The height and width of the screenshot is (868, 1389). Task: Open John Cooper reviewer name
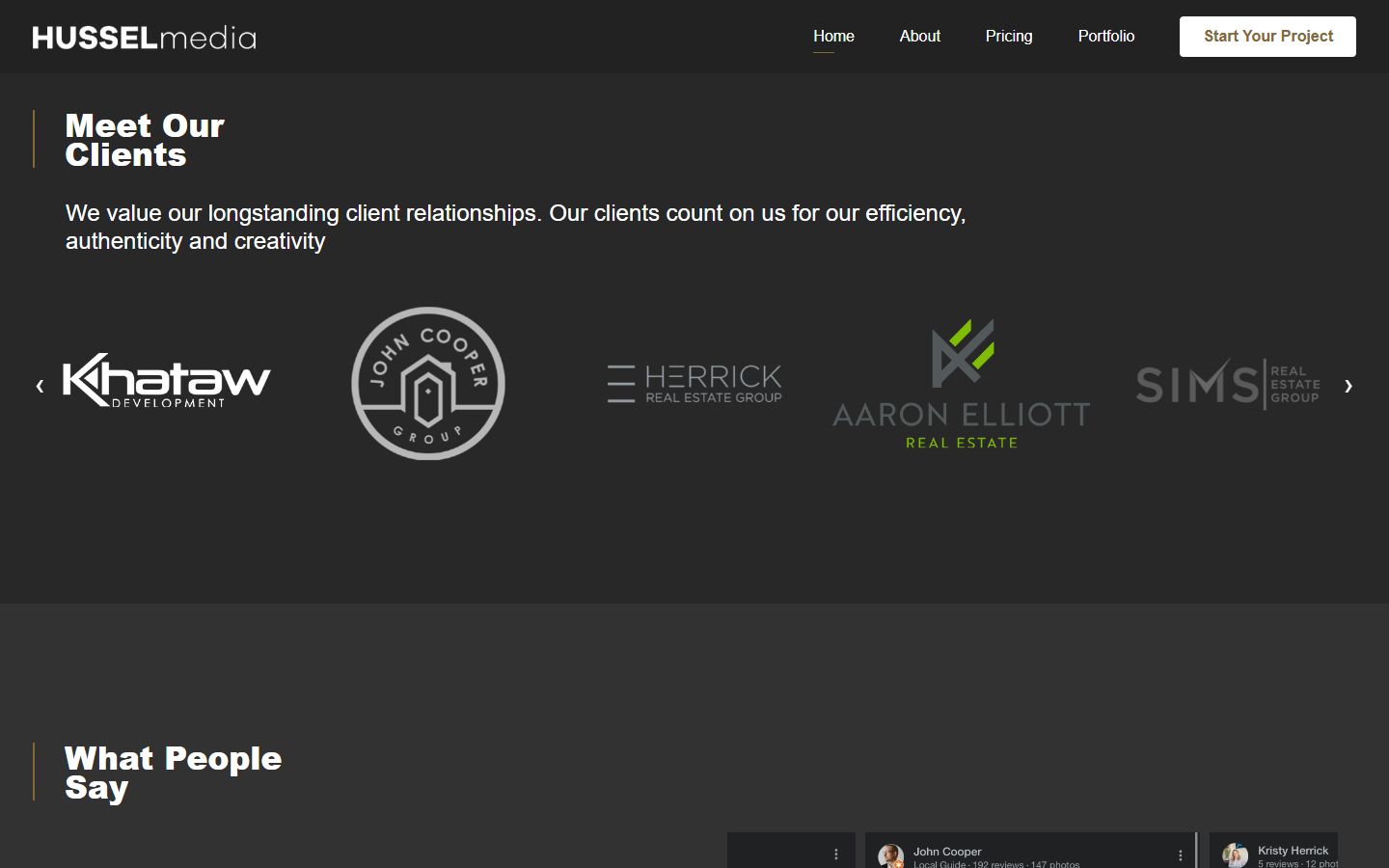tap(947, 852)
